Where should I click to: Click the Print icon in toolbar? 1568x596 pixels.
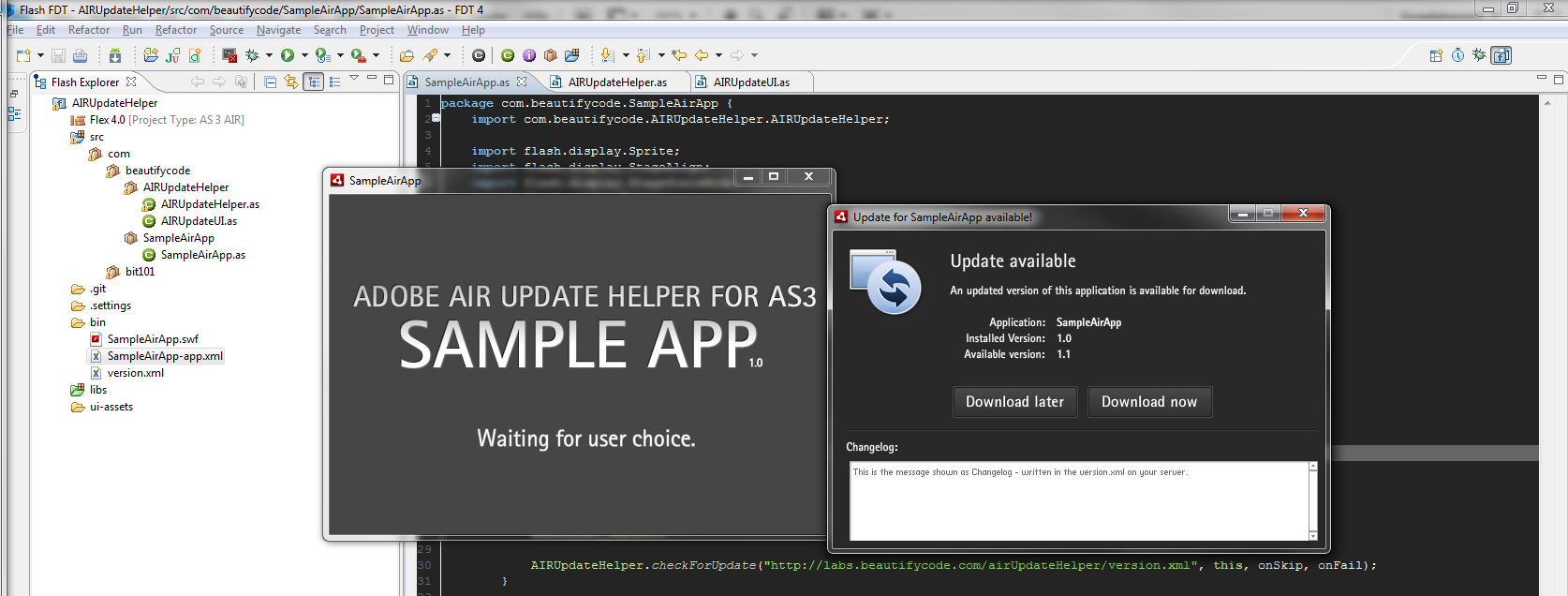point(80,55)
